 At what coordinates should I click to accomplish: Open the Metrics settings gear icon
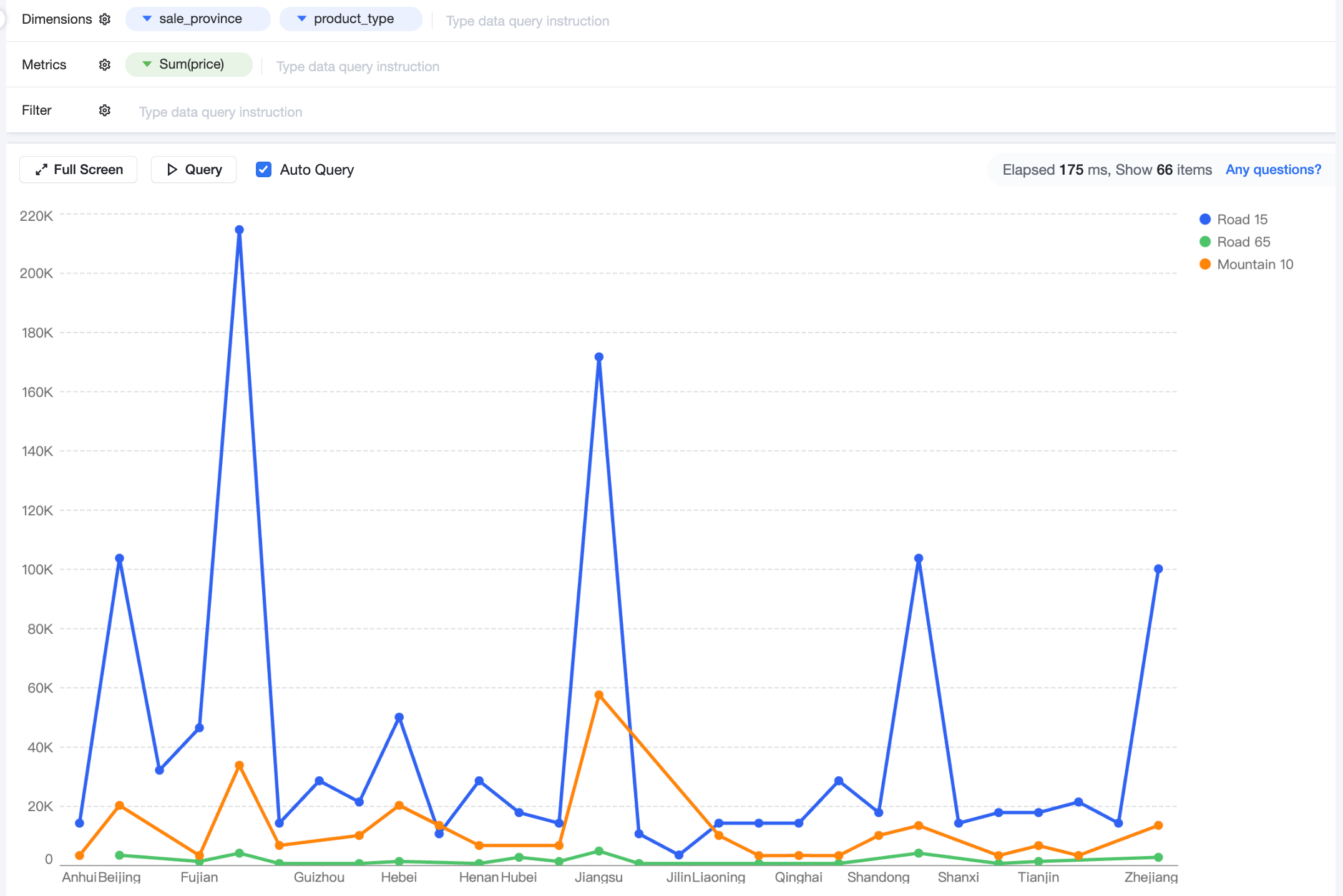(x=105, y=65)
